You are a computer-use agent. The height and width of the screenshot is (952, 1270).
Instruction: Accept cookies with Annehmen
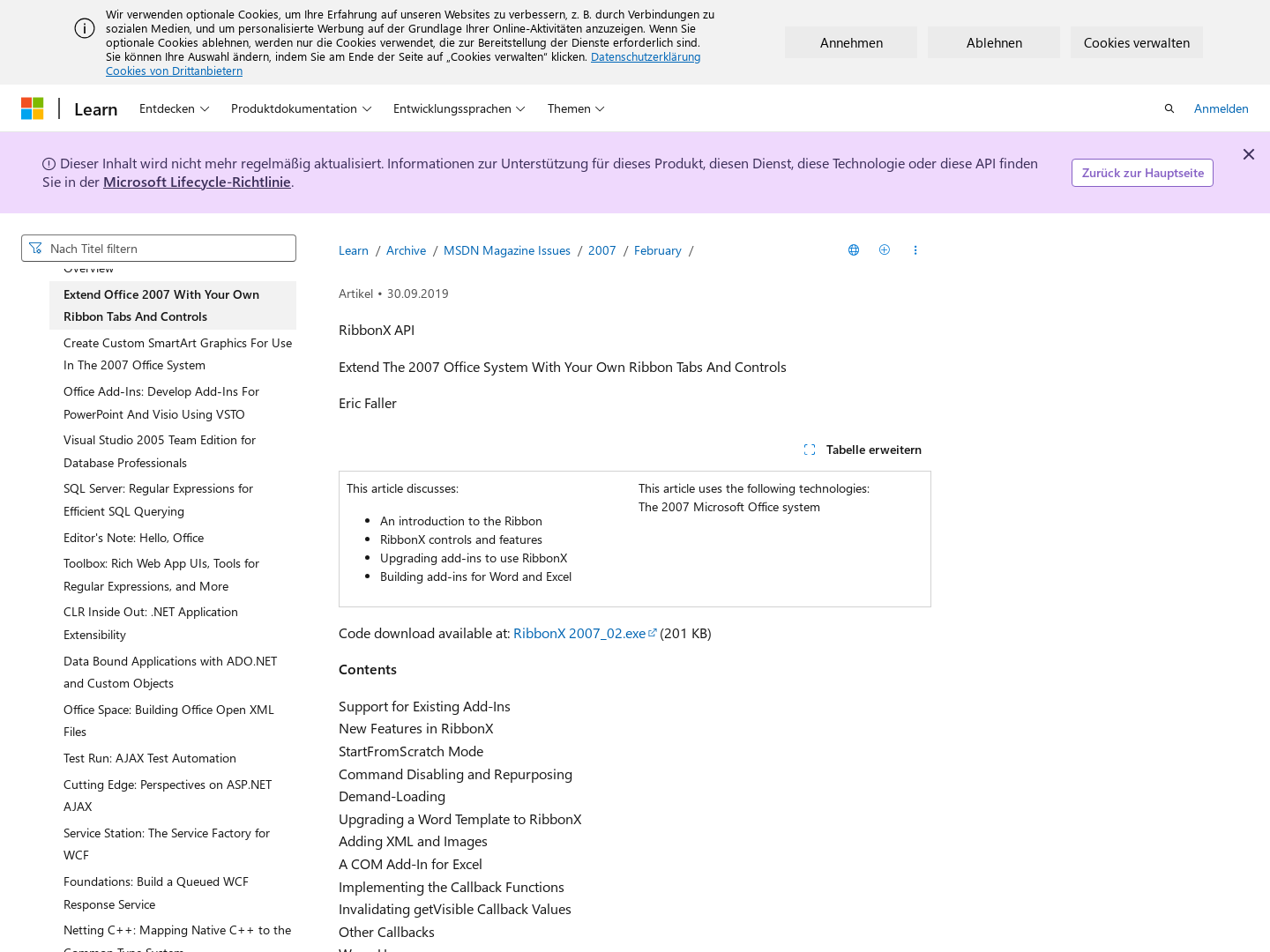tap(851, 42)
